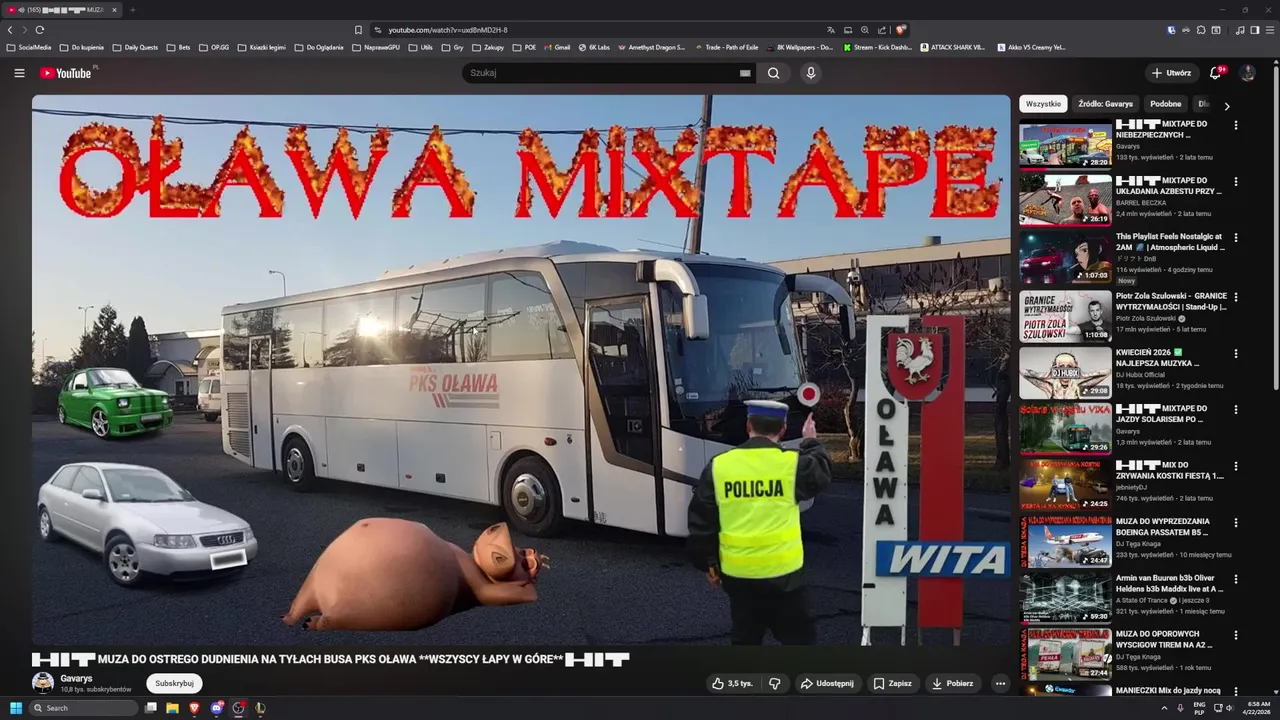Select the Źródło: Gavarys filter chip
The height and width of the screenshot is (720, 1280).
[x=1105, y=104]
